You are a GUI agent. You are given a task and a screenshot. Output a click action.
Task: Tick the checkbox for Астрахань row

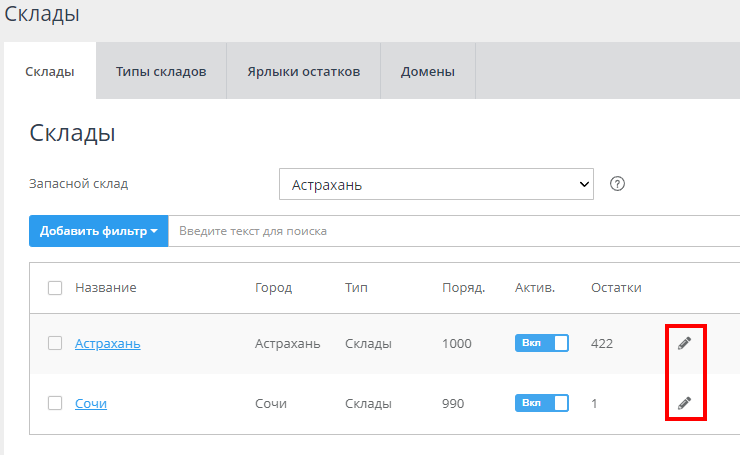(55, 343)
